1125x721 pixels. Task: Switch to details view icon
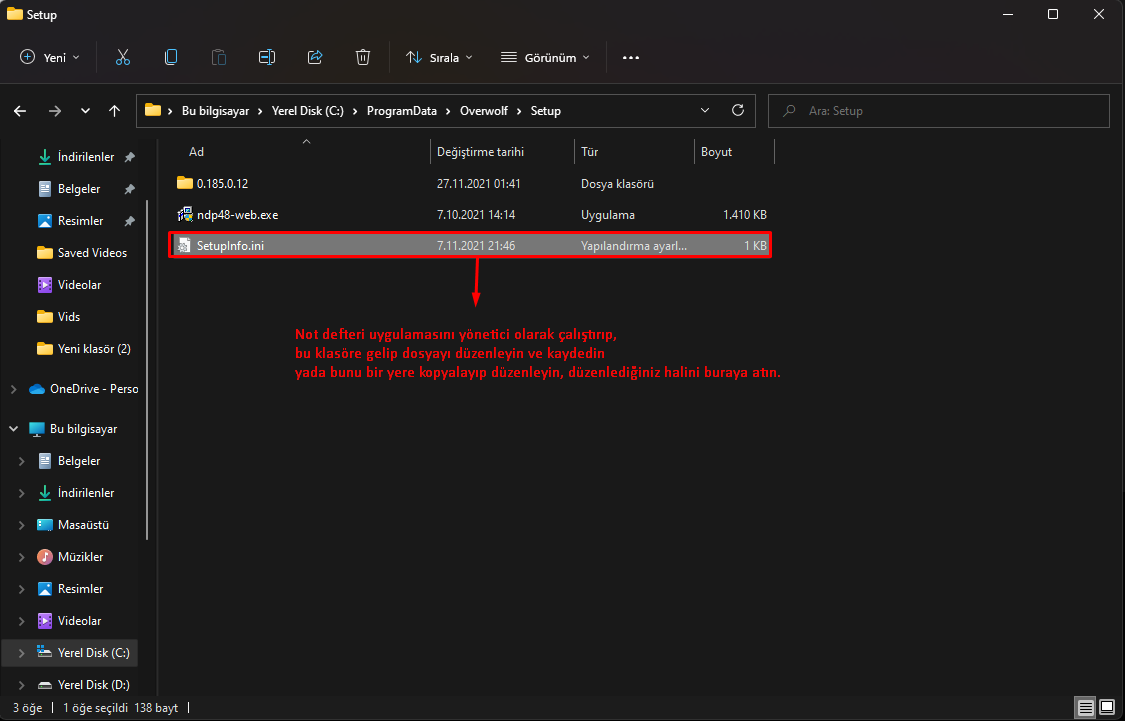tap(1086, 708)
